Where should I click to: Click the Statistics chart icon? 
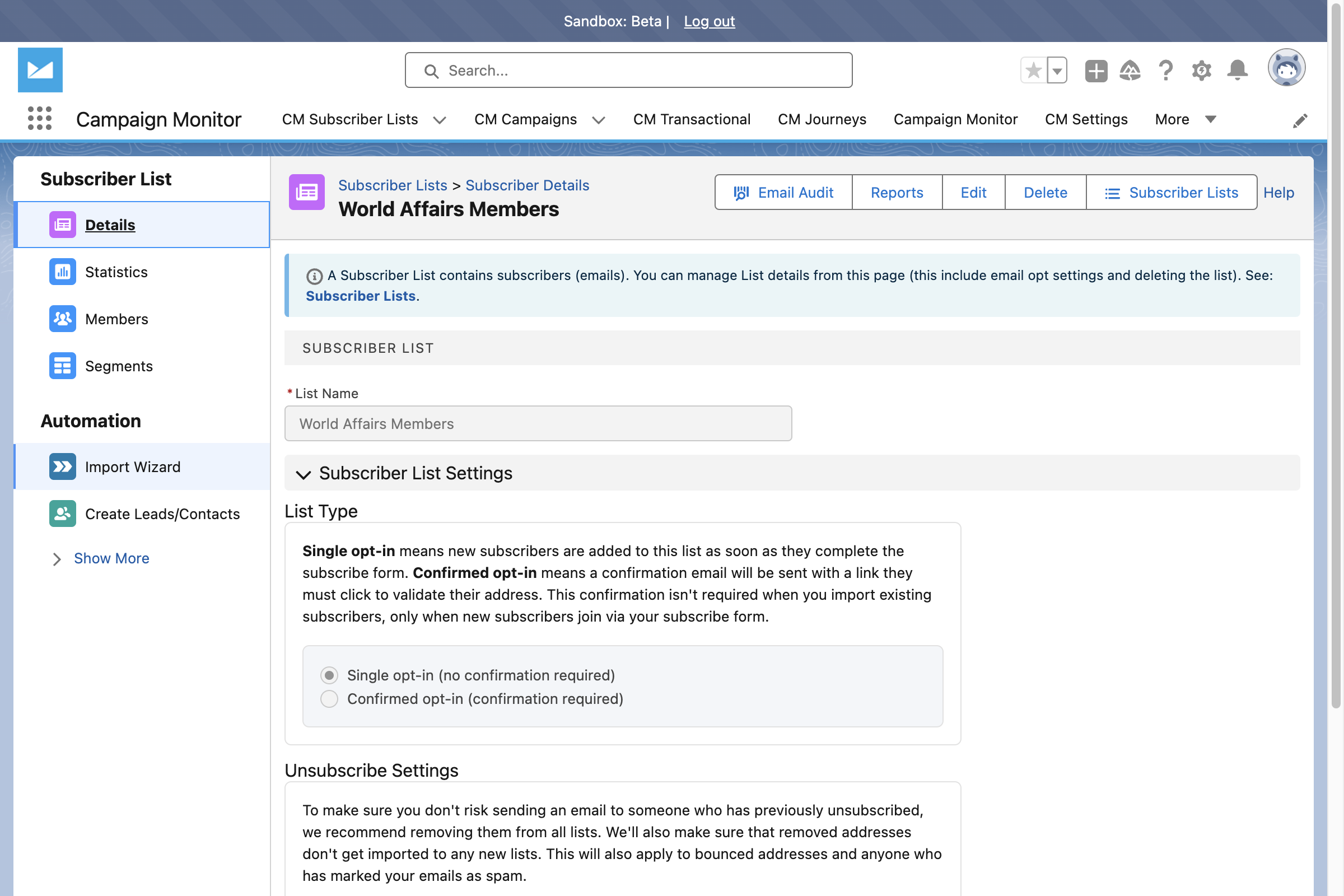coord(63,272)
